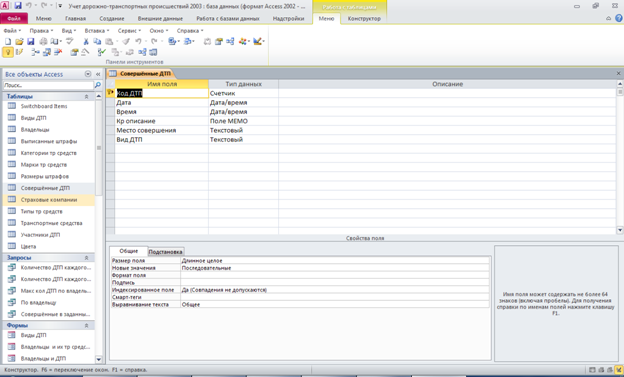
Task: Switch to Подстановка properties tab
Action: pos(165,252)
